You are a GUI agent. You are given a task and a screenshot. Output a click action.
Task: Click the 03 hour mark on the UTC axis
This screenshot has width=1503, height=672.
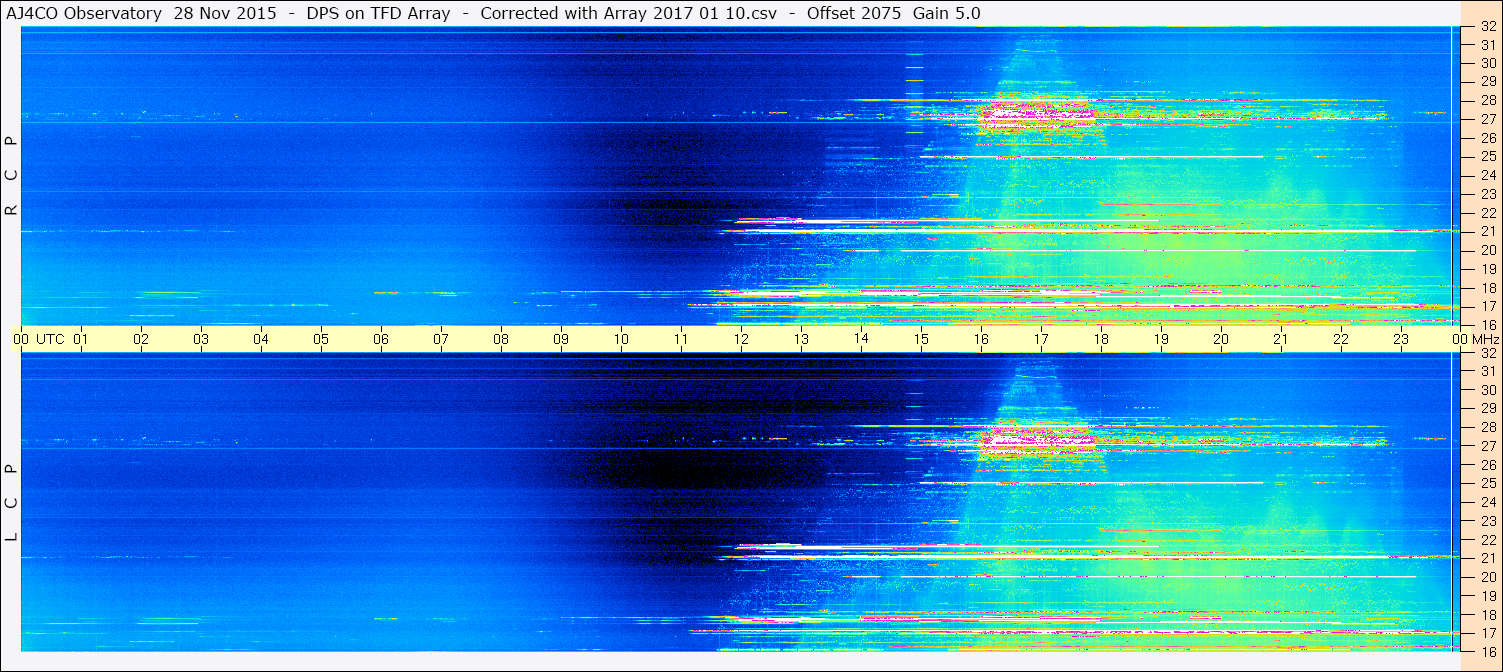(201, 339)
